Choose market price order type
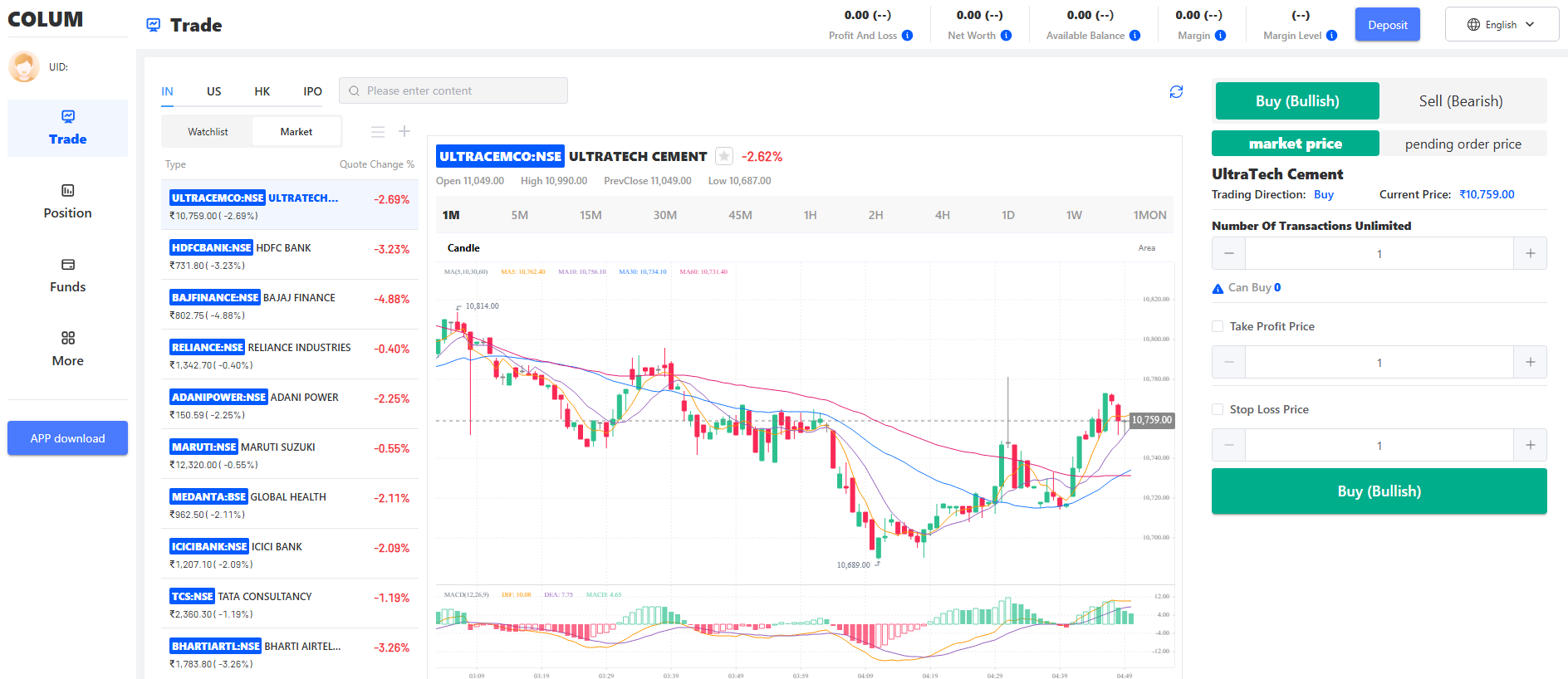The image size is (1568, 679). point(1296,144)
